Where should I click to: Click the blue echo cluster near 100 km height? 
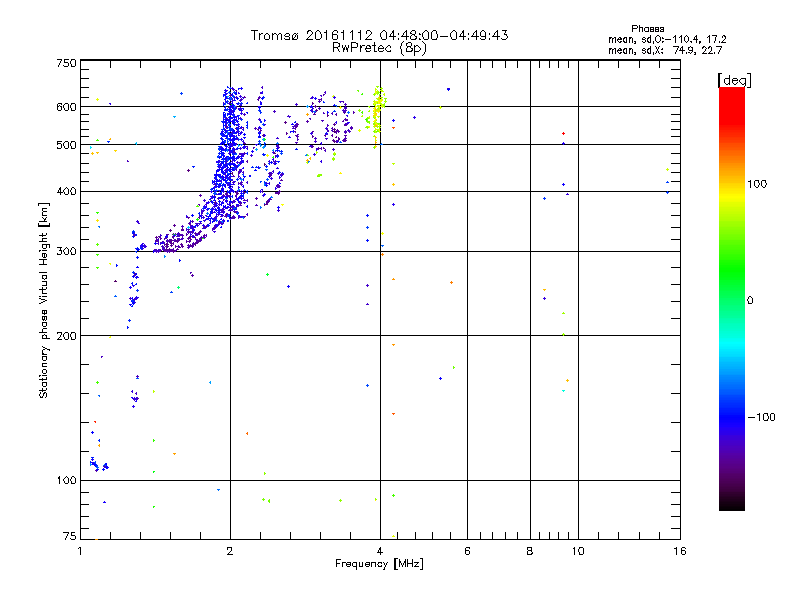[x=98, y=465]
